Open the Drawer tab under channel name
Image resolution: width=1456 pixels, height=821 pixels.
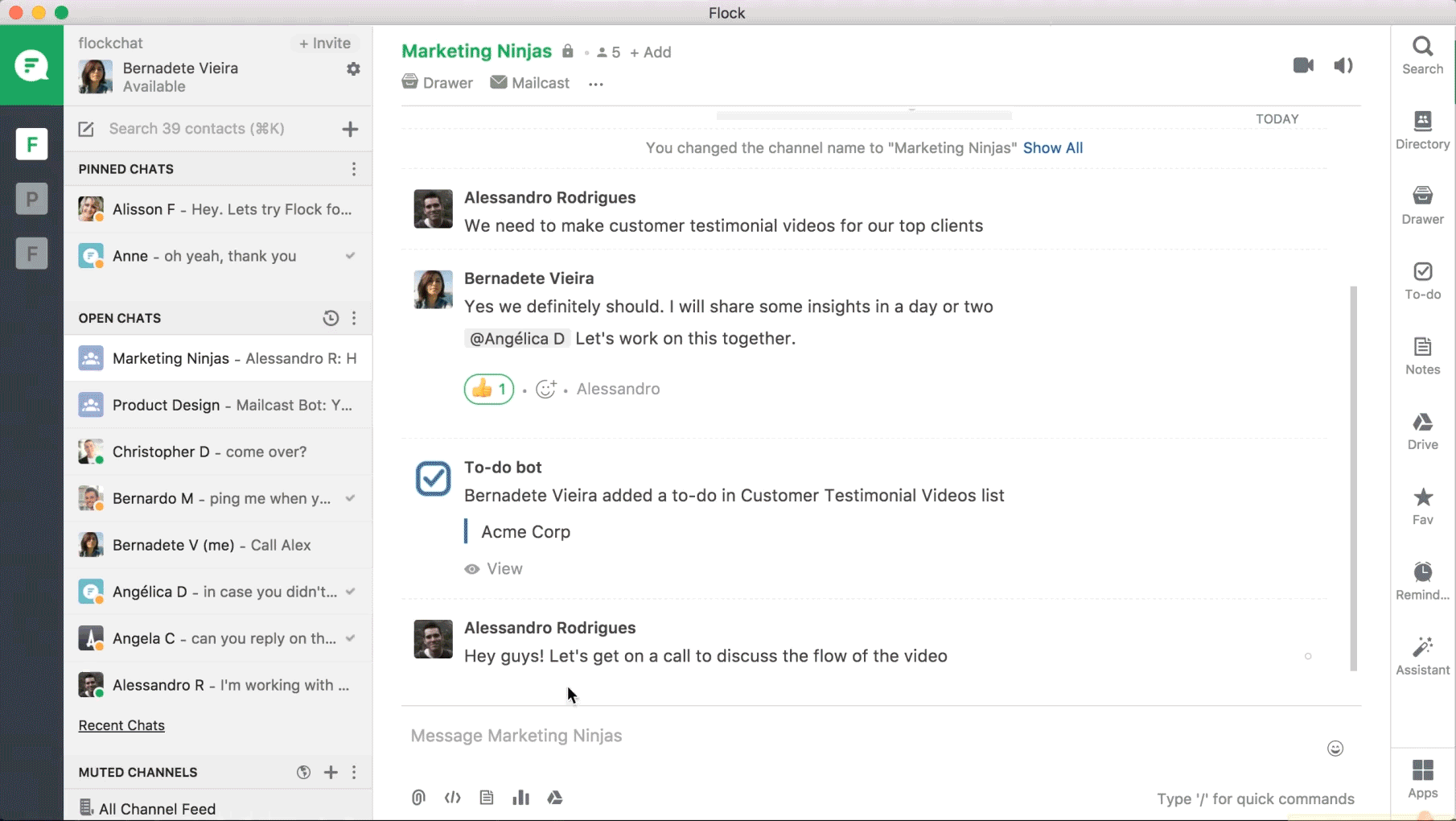[x=437, y=83]
